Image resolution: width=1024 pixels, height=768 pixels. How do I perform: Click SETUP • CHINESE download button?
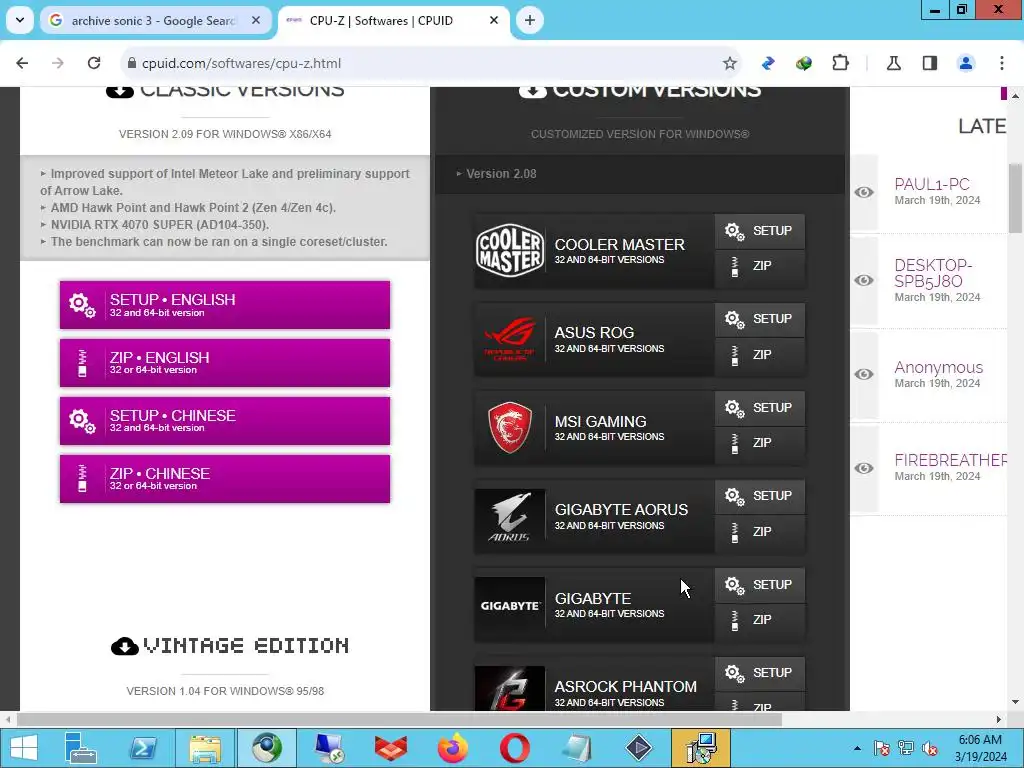[x=225, y=421]
